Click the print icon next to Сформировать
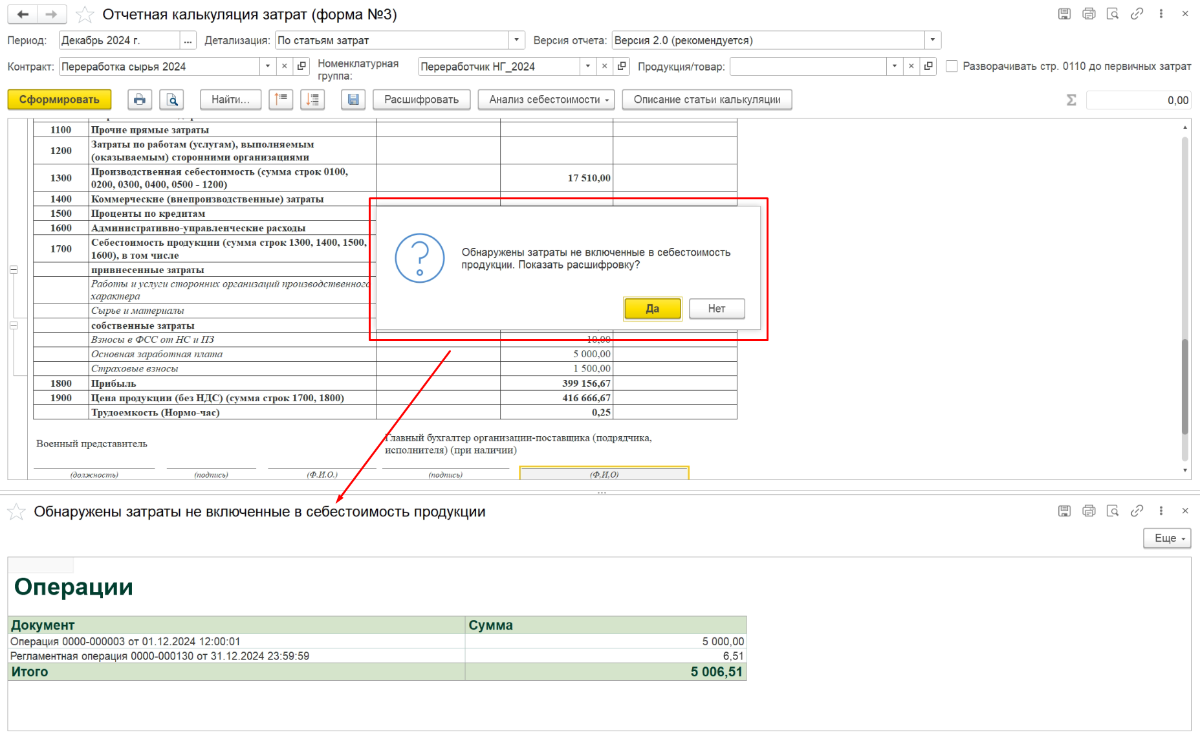The height and width of the screenshot is (739, 1200). [141, 100]
